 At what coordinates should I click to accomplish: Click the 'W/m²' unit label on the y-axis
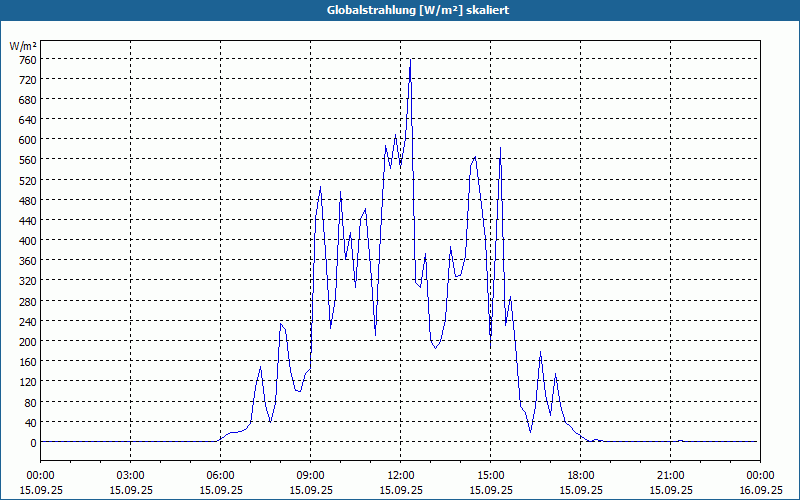coord(23,46)
